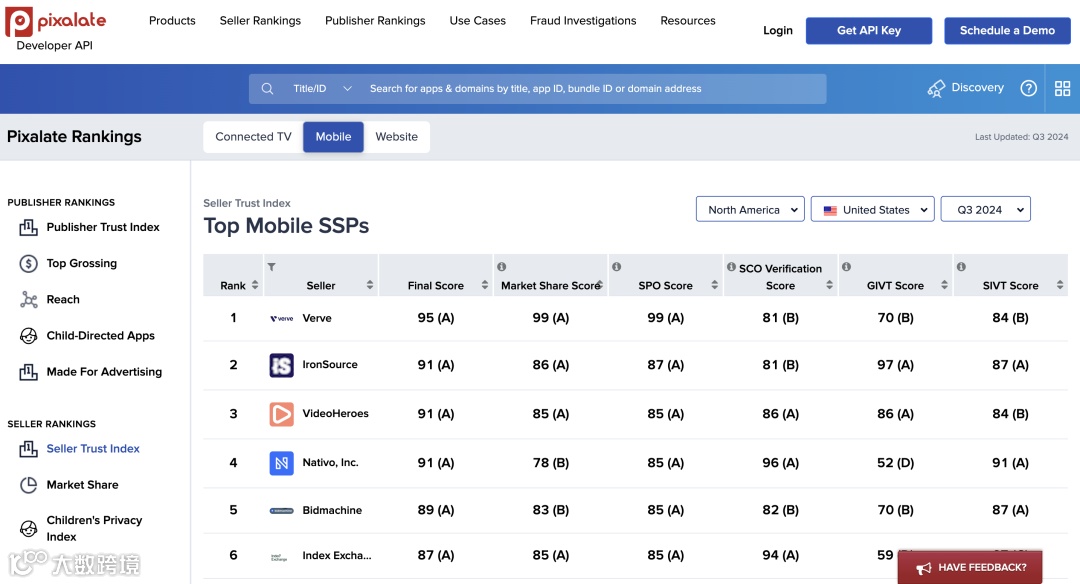Screen dimensions: 1080x584
Task: Open the Q3 2024 quarter dropdown
Action: pyautogui.click(x=986, y=209)
